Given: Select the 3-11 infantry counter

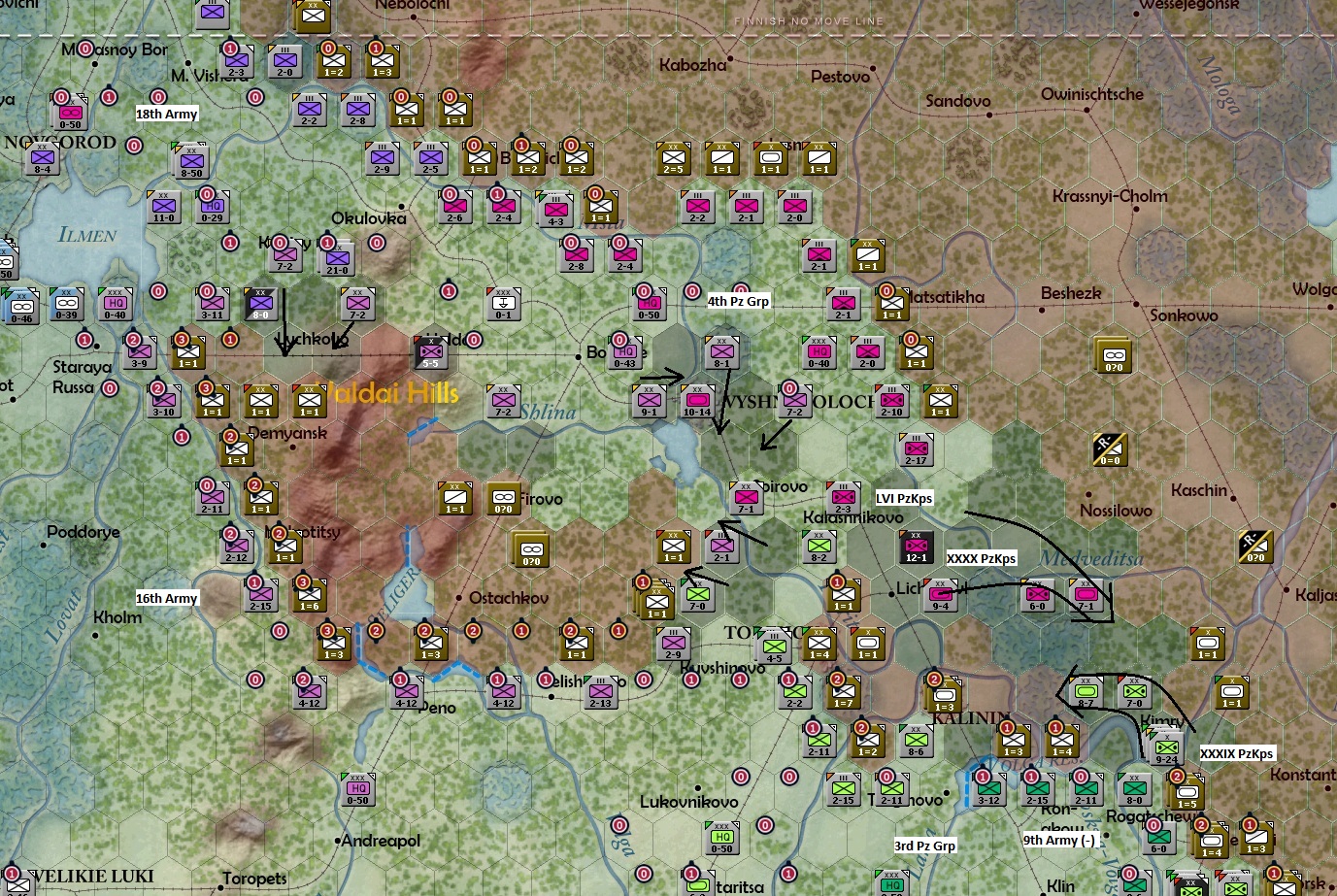Looking at the screenshot, I should 212,304.
